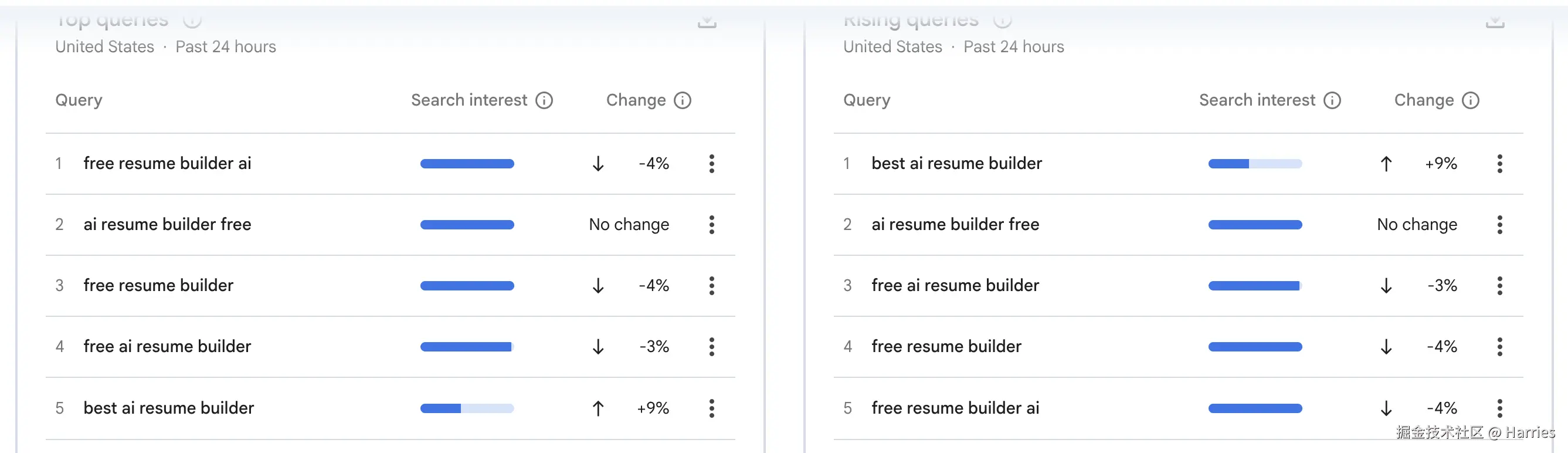Click the +9% change in Rising queries row 1
Viewport: 1568px width, 453px height.
[1441, 164]
